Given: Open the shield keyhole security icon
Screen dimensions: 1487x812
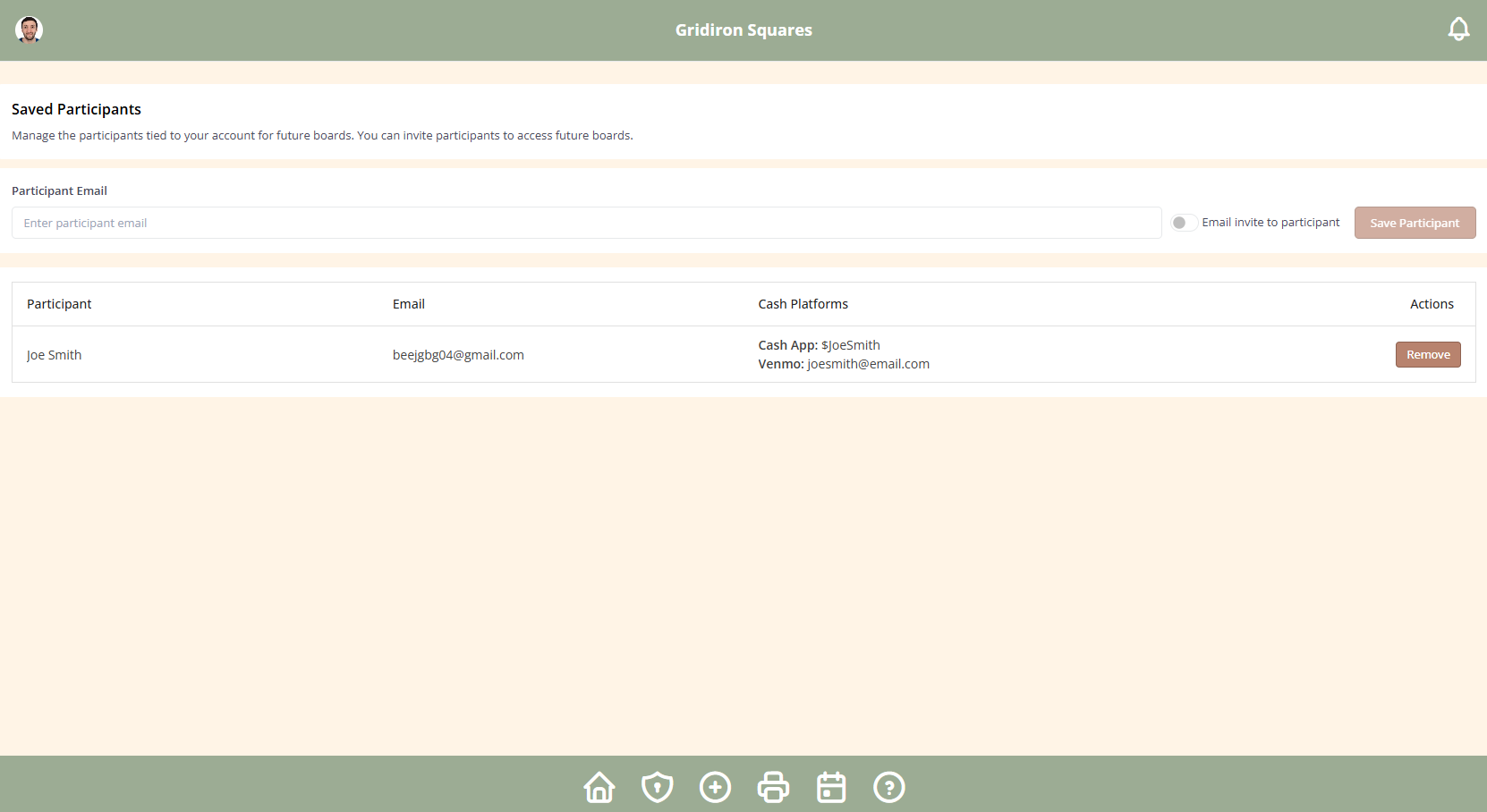Looking at the screenshot, I should pyautogui.click(x=658, y=787).
